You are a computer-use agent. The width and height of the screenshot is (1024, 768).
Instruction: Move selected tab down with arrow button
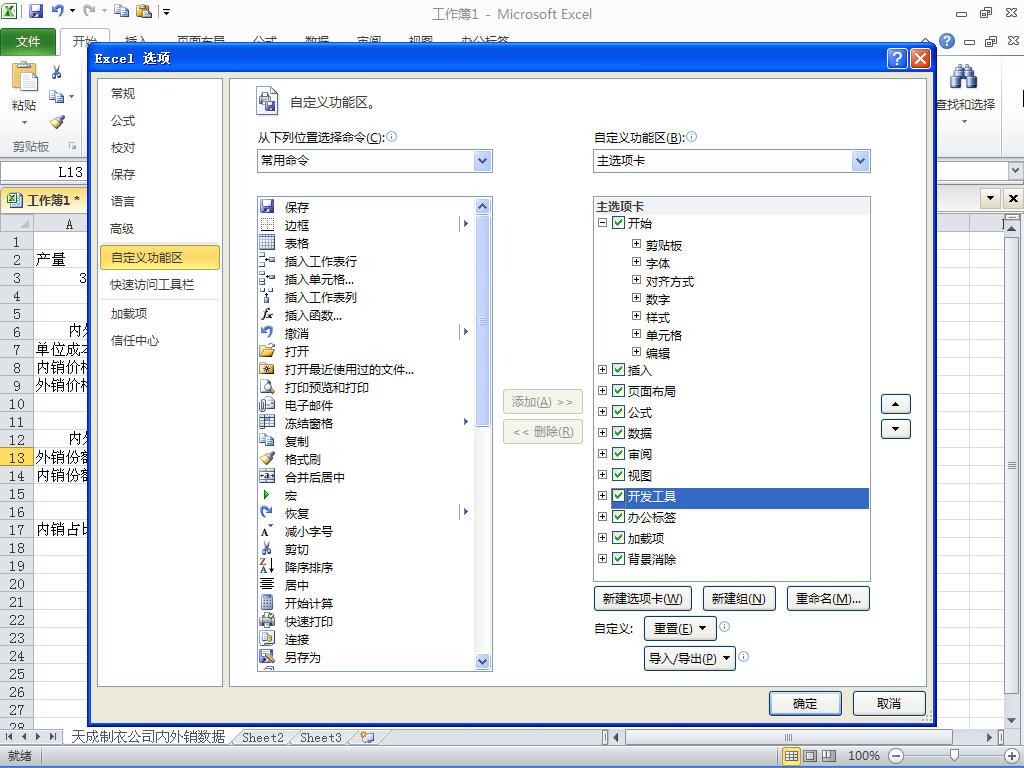(x=895, y=429)
